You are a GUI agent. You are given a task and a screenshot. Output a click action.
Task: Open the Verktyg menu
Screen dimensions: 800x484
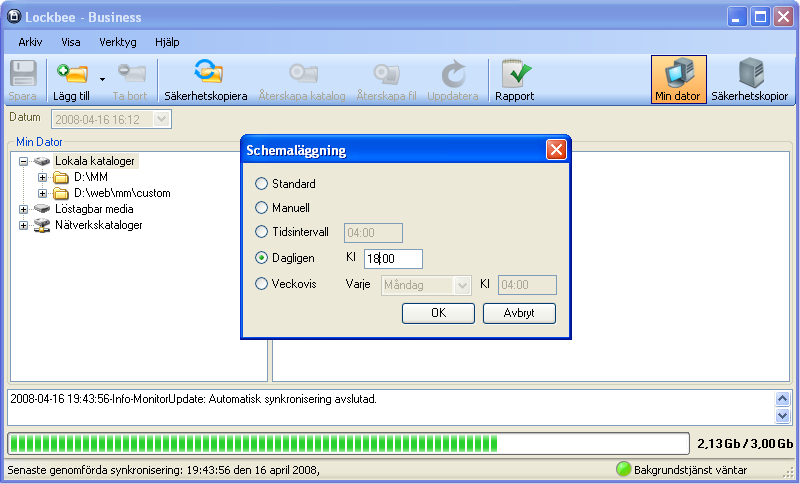[x=118, y=42]
